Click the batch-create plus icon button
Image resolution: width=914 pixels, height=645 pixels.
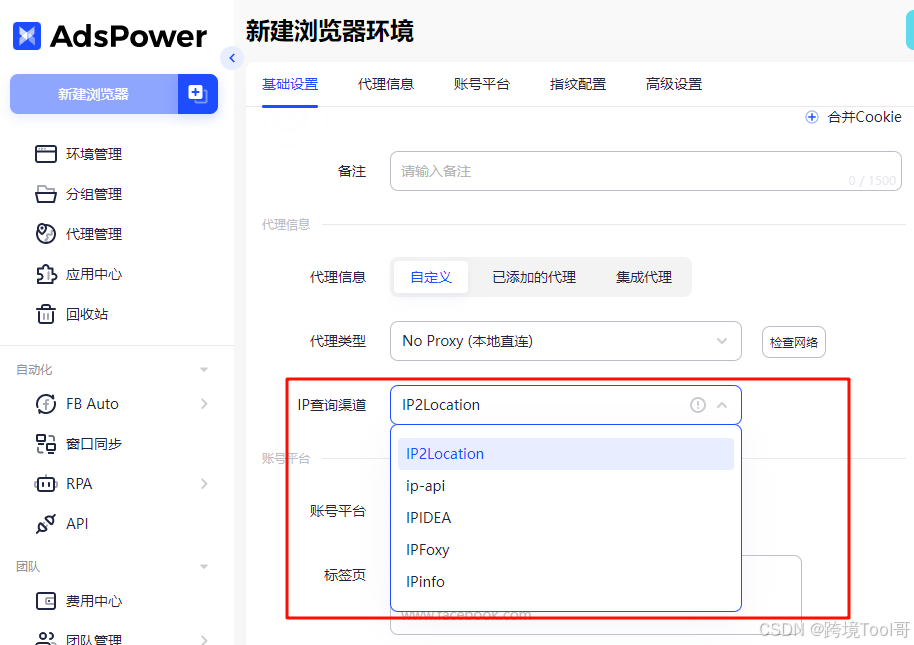tap(198, 94)
